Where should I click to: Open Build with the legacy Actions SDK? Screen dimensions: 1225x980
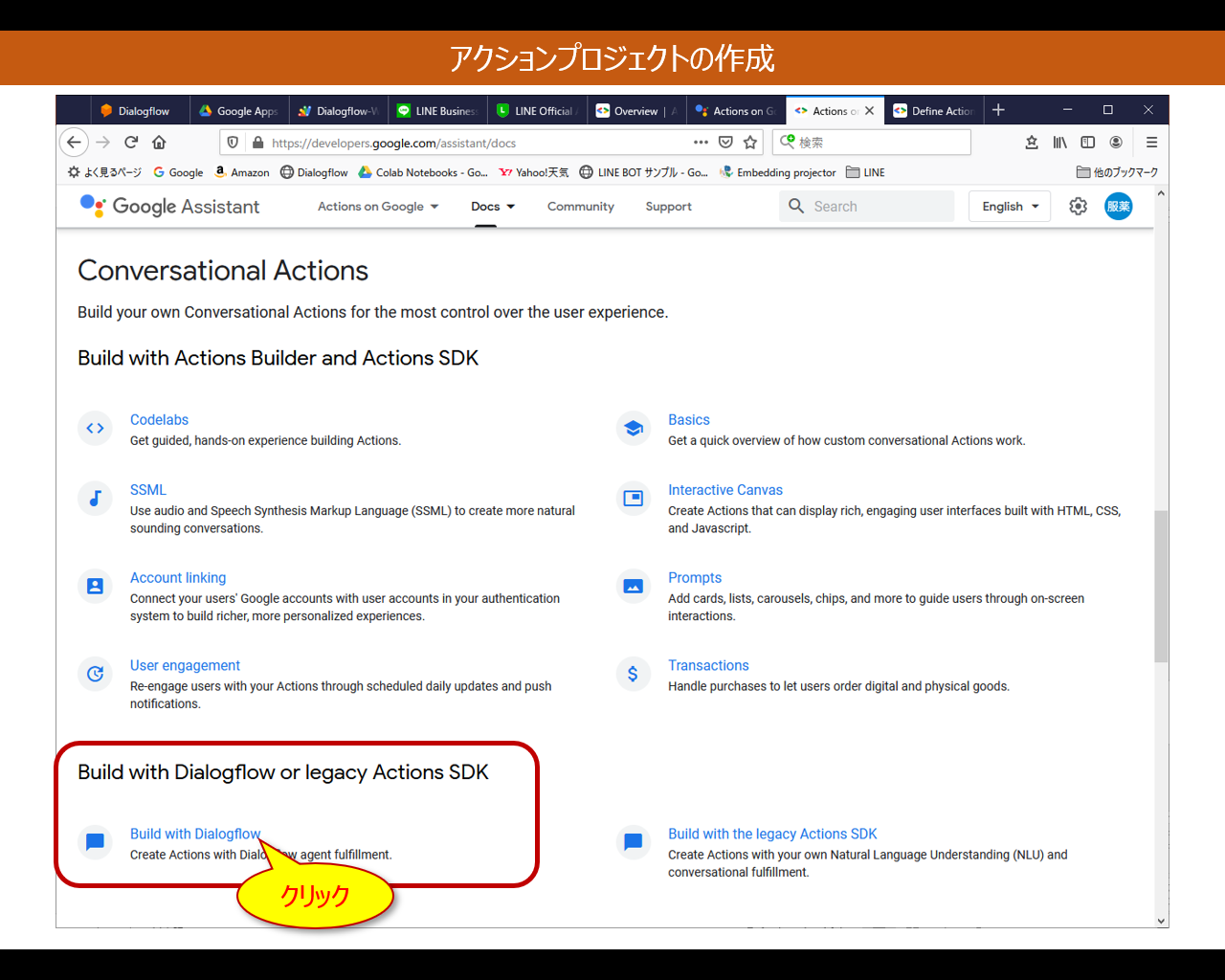click(772, 835)
